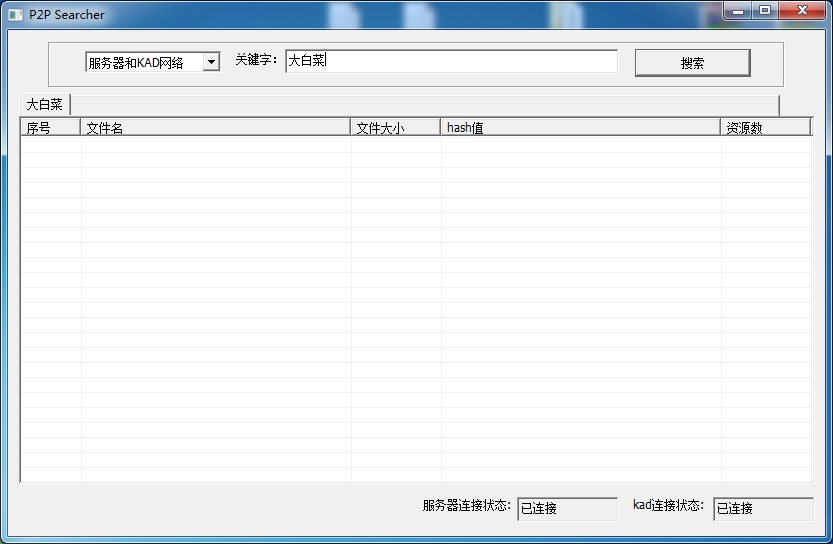This screenshot has height=544, width=833.
Task: Click the dropdown arrow beside 服务器和KAD网络
Action: [211, 62]
